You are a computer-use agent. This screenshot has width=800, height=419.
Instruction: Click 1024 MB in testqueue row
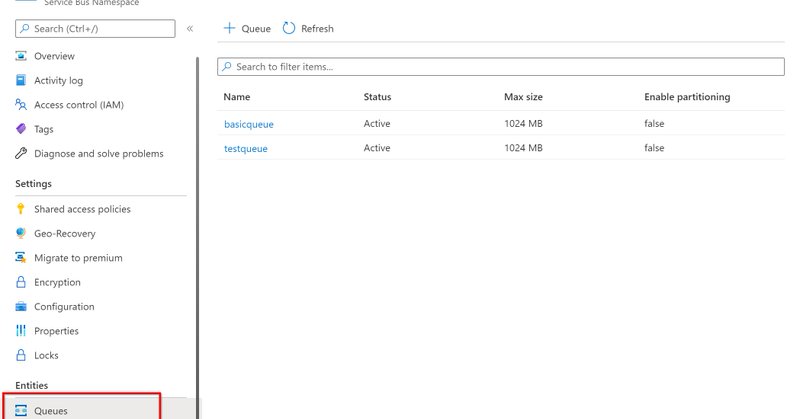523,148
